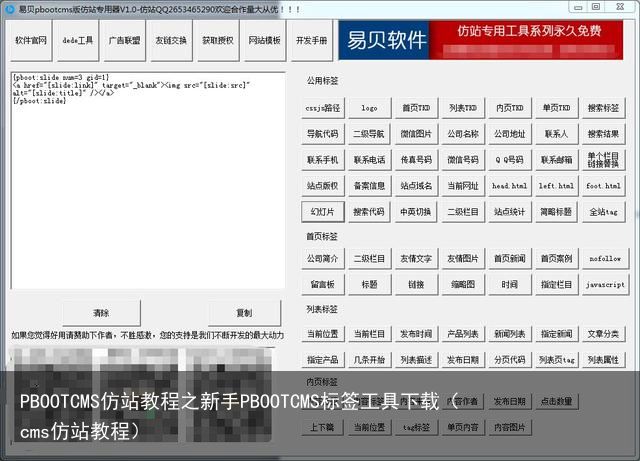Click the head.html include button
The image size is (640, 461).
(x=510, y=186)
